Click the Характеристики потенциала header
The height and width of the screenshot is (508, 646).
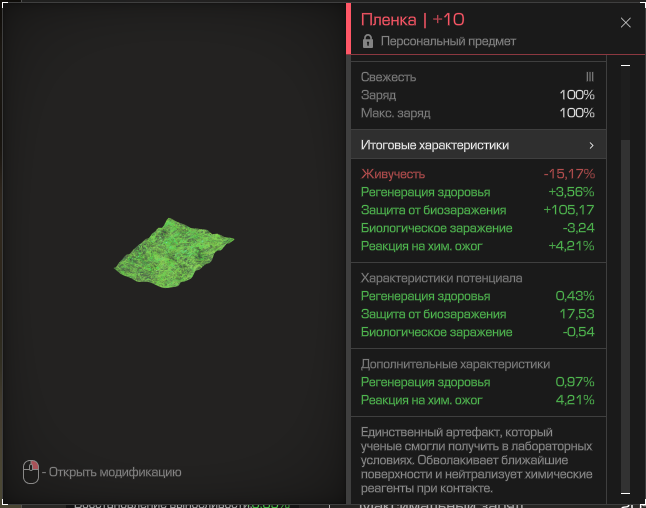pos(441,278)
